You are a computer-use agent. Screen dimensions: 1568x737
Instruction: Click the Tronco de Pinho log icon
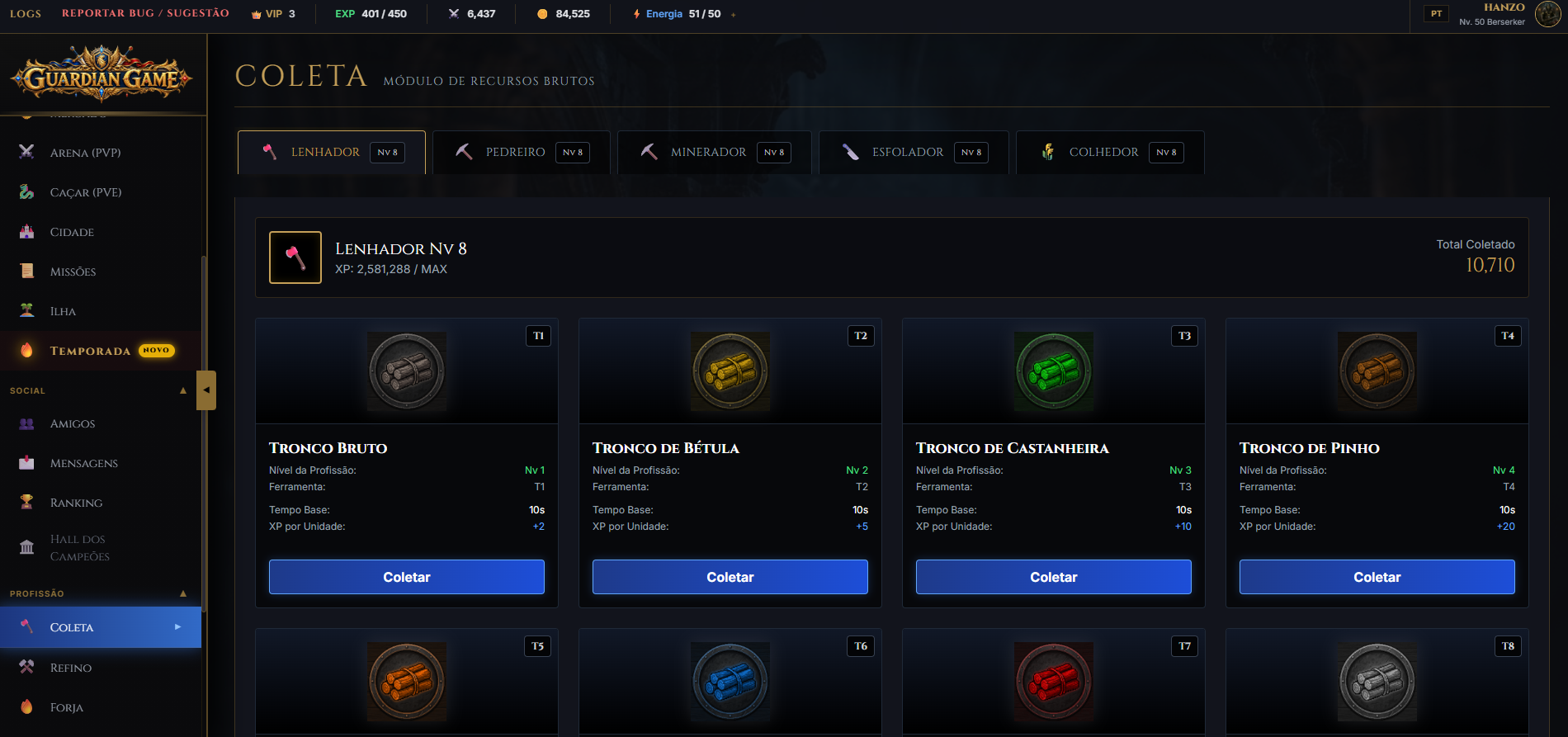coord(1377,371)
